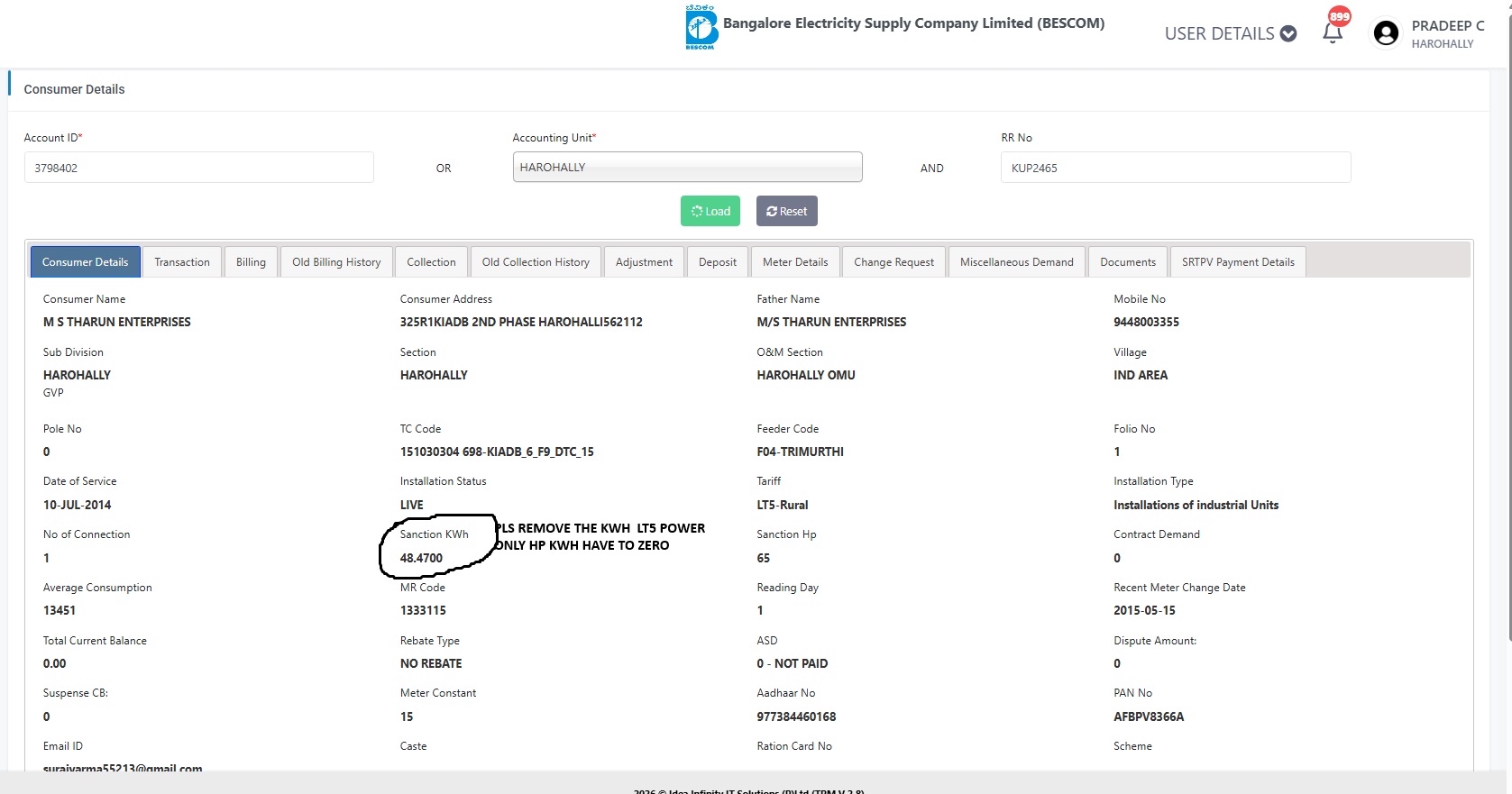
Task: Click Sanction Hp value 65
Action: click(764, 558)
